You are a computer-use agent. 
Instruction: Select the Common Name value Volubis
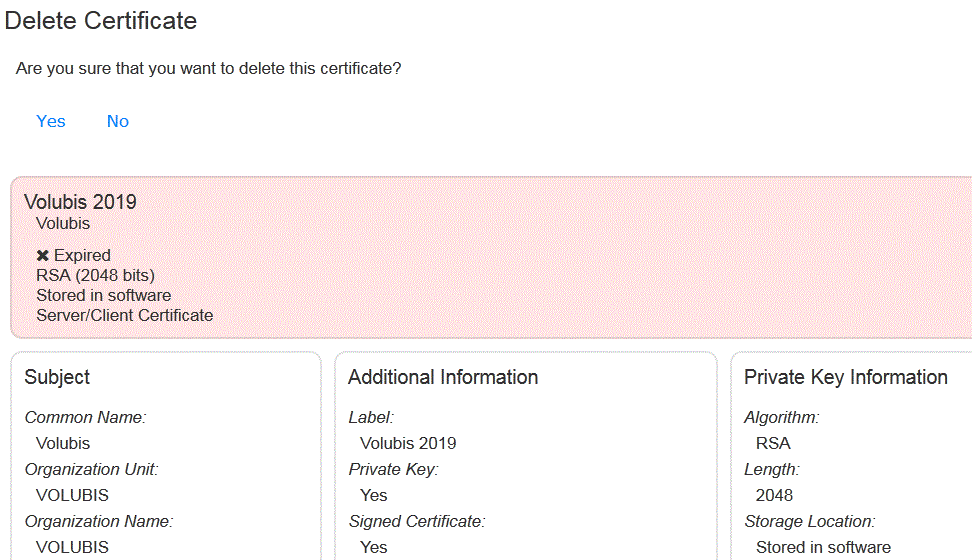(63, 443)
